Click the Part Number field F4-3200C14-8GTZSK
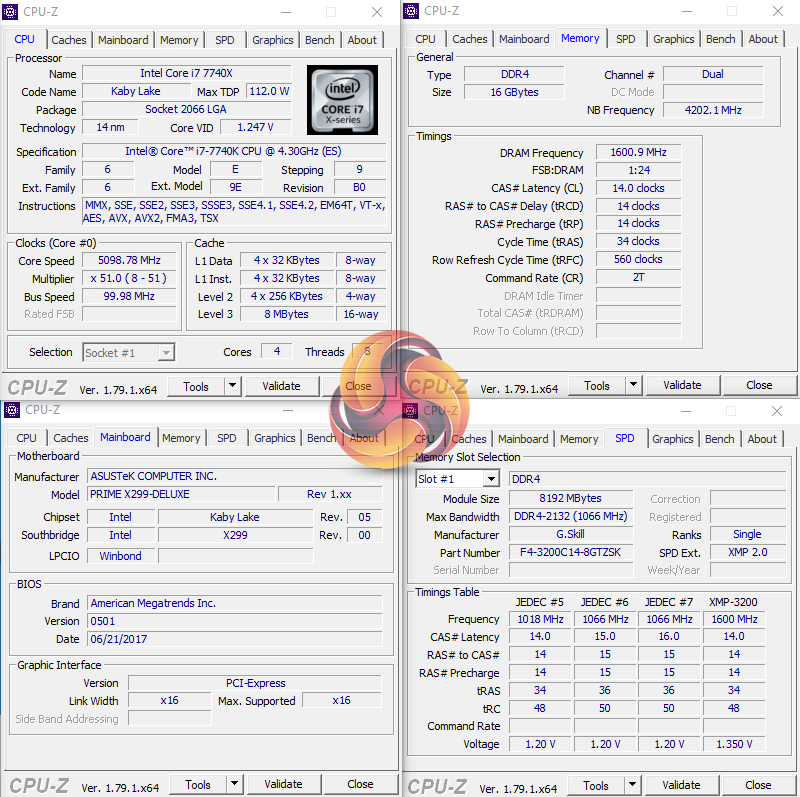This screenshot has height=797, width=800. pyautogui.click(x=570, y=553)
